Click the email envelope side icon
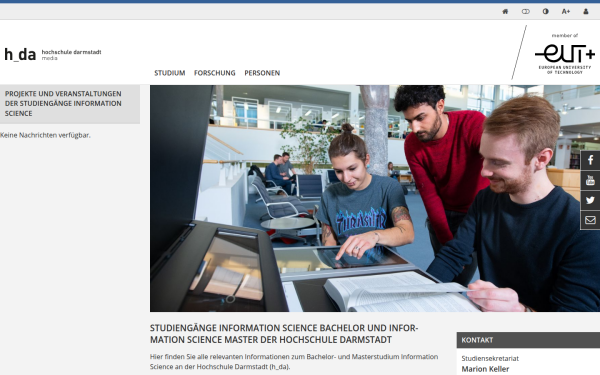This screenshot has height=375, width=600. (590, 220)
